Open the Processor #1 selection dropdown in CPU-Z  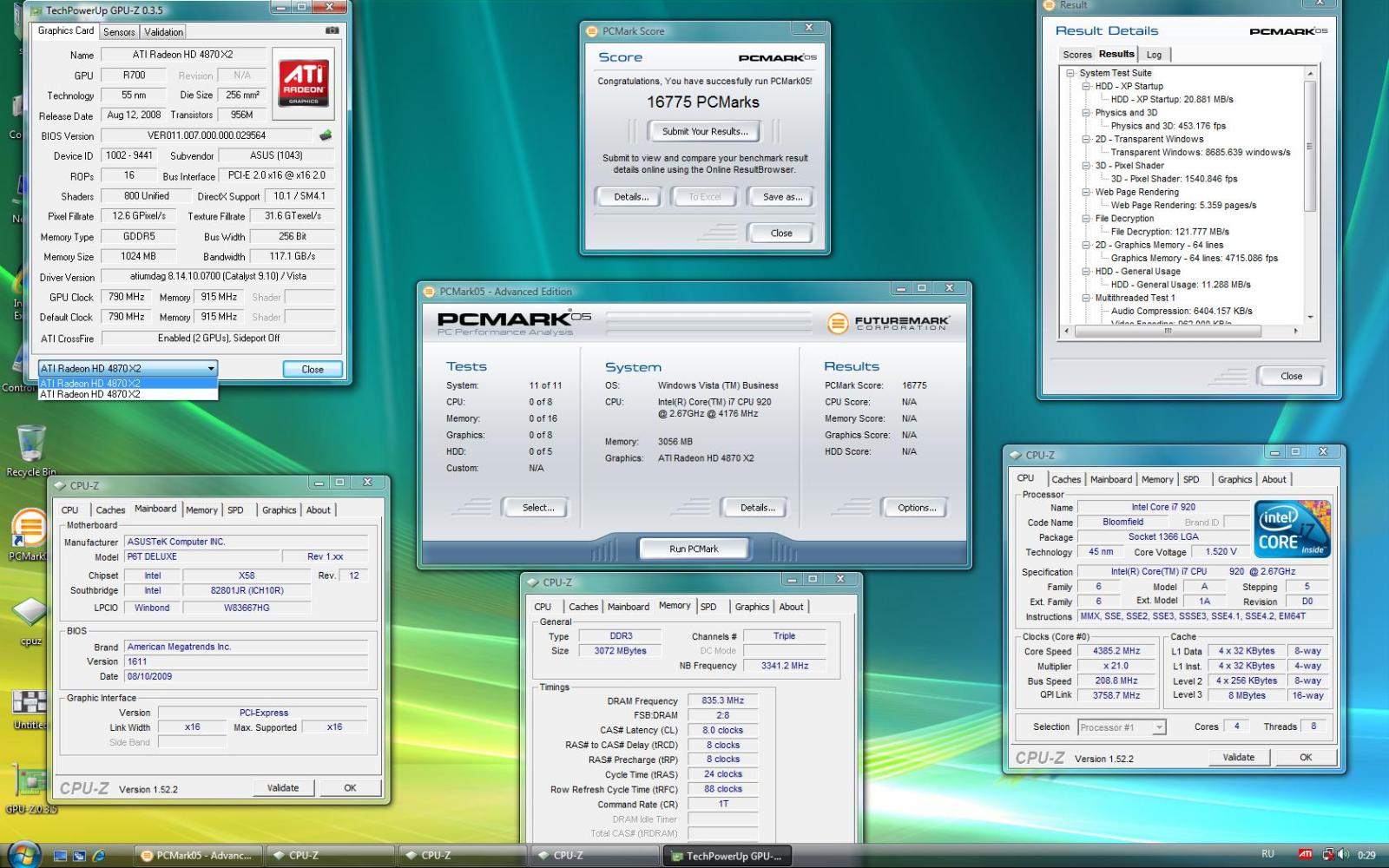[1158, 727]
